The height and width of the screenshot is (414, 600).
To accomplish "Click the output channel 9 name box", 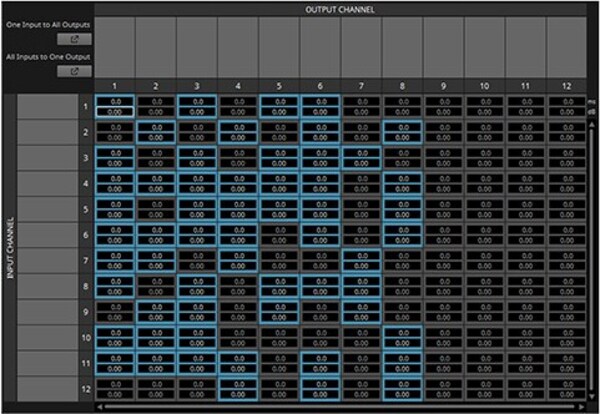I will [444, 45].
